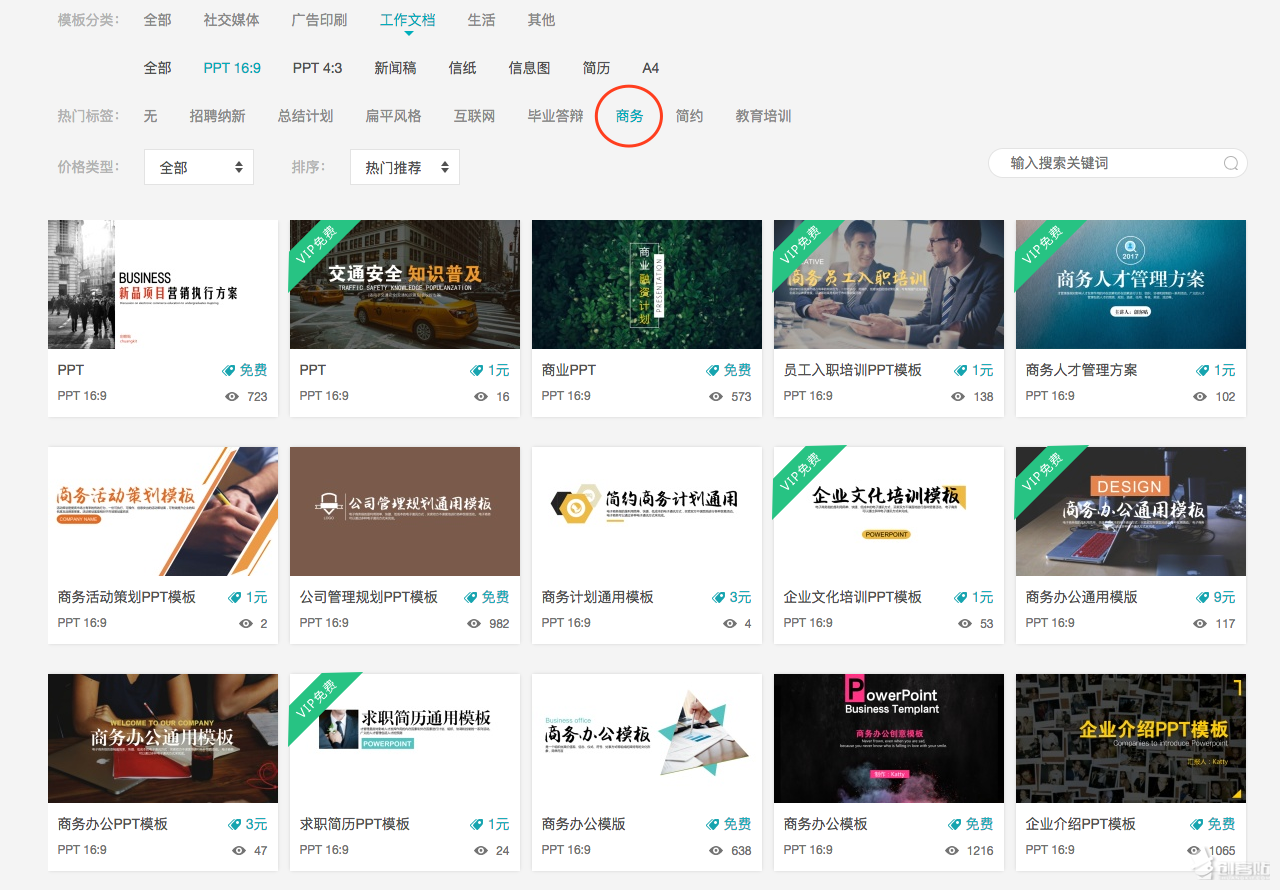Filter by 扁平风格 tag
Screen dimensions: 1280x890
(393, 116)
